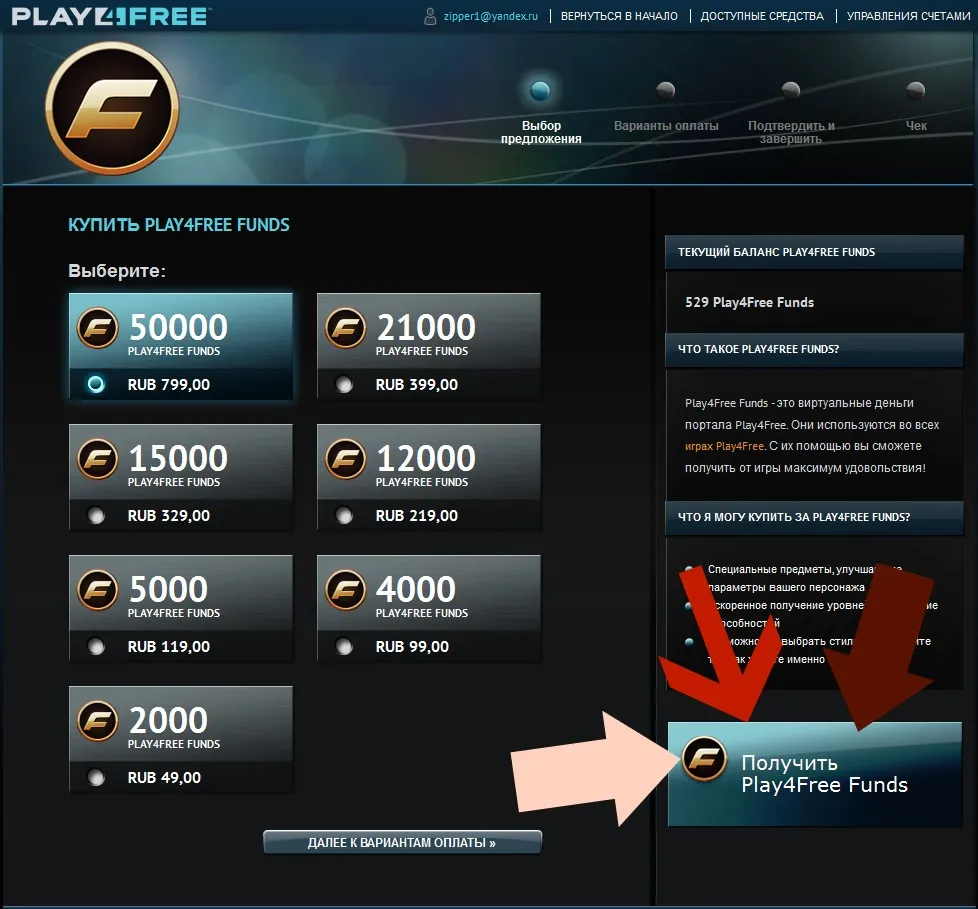Select the 50000 Play4Free Funds package tile

point(181,346)
